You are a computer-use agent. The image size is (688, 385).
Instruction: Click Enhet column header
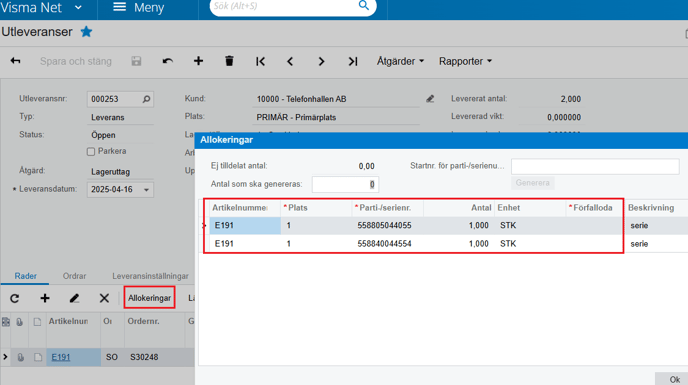click(530, 208)
